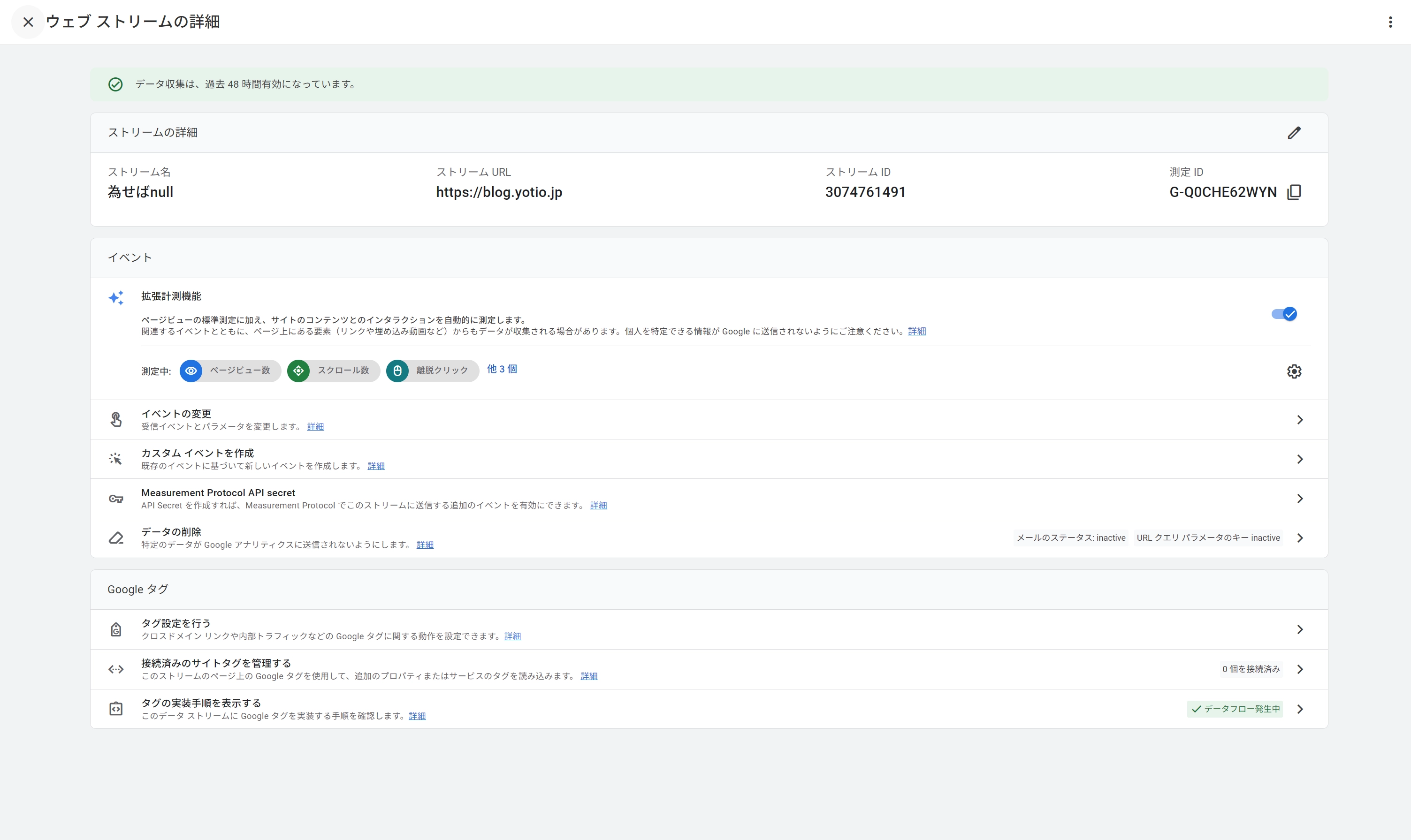Toggle the enhanced measurement switch
This screenshot has width=1411, height=840.
point(1284,314)
